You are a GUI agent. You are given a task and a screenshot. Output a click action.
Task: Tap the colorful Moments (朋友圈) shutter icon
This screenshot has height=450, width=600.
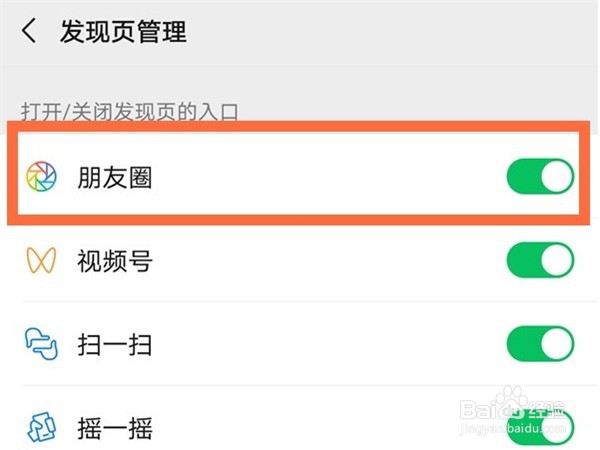[x=41, y=176]
